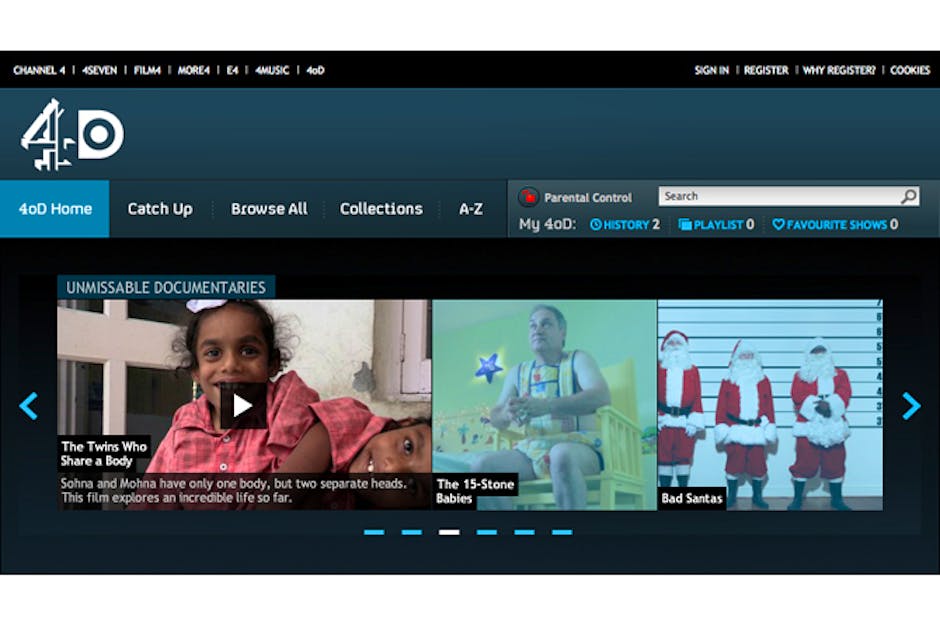The image size is (940, 627).
Task: Open the Collections tab
Action: pos(381,209)
